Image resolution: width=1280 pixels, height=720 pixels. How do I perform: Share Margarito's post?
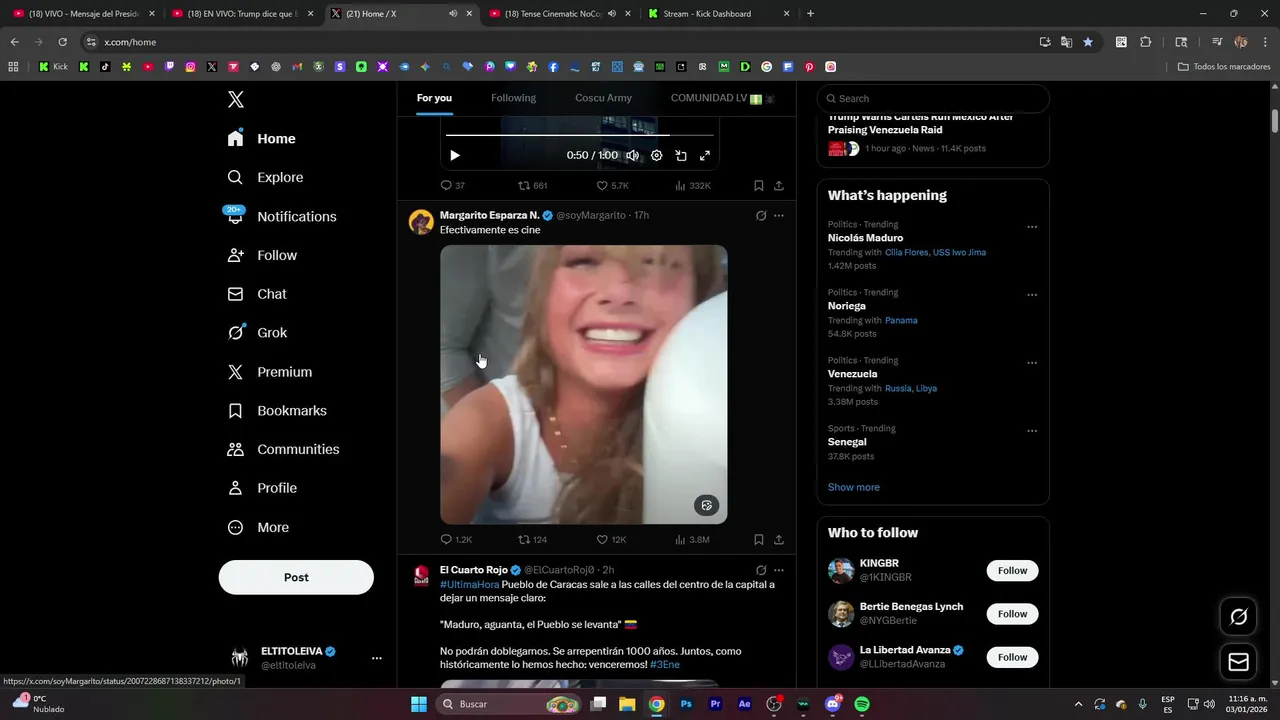[779, 540]
